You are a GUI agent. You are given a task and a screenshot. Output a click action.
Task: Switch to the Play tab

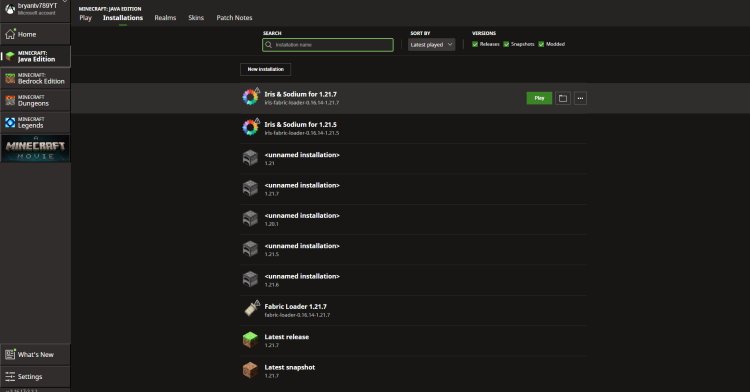coord(85,18)
